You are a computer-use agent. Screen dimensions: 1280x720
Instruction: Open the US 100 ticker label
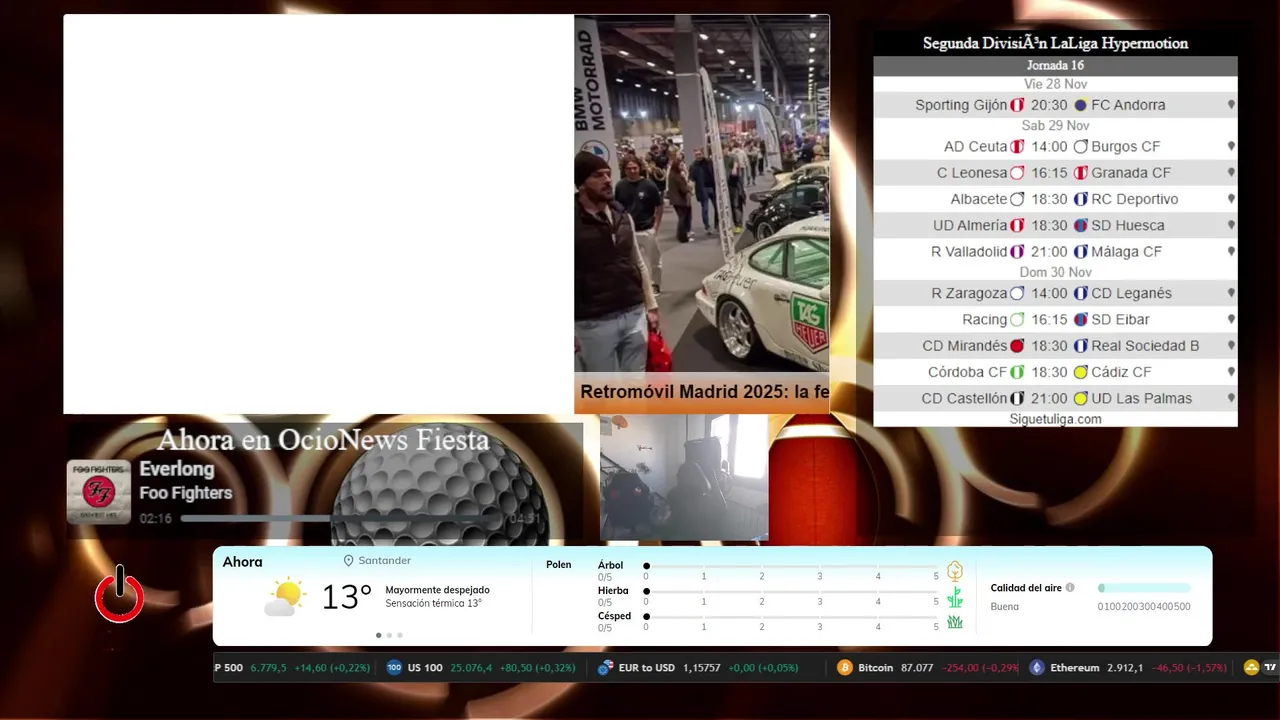pos(425,668)
